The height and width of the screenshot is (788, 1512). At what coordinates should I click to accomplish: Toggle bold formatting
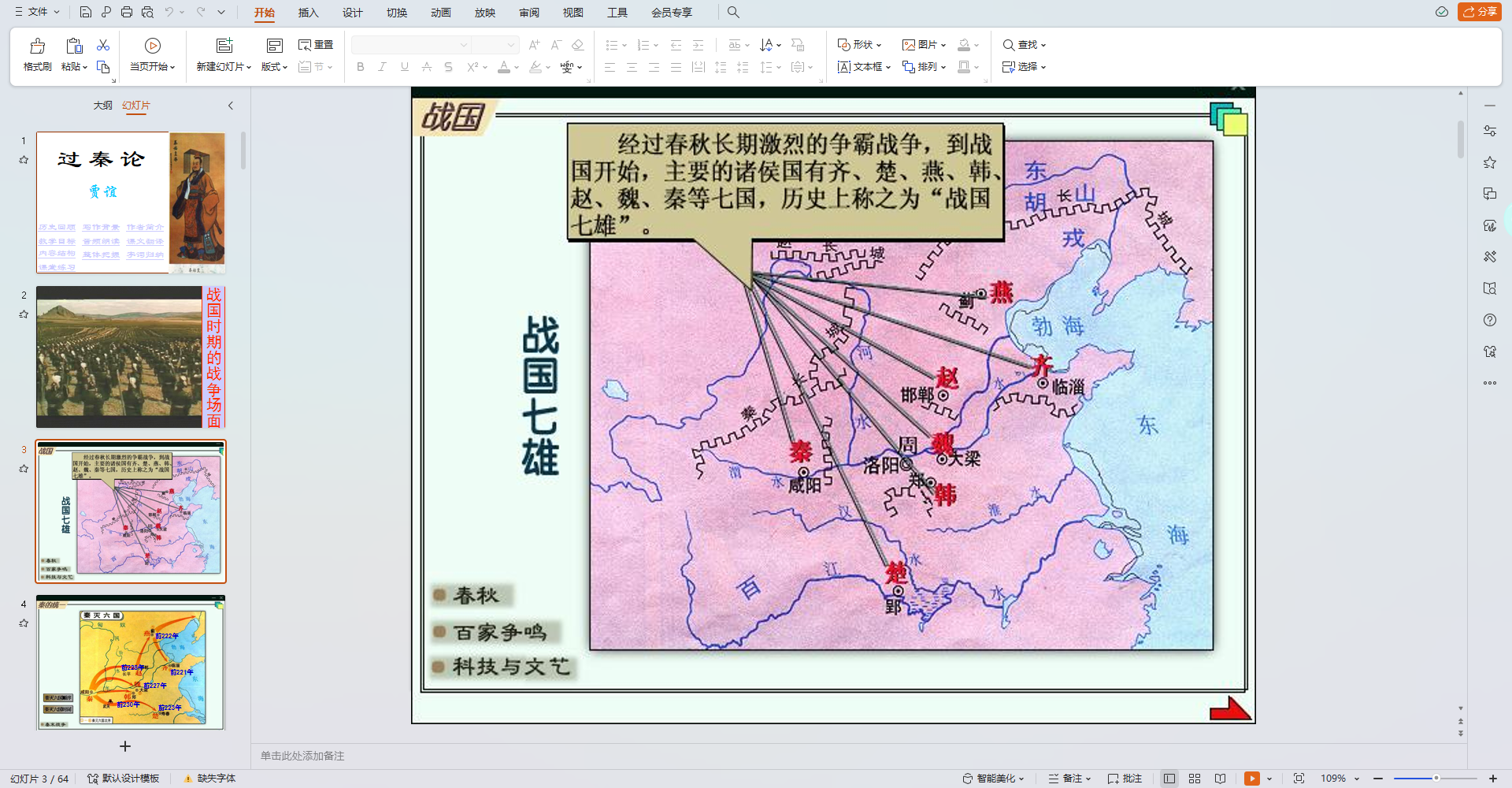click(361, 67)
